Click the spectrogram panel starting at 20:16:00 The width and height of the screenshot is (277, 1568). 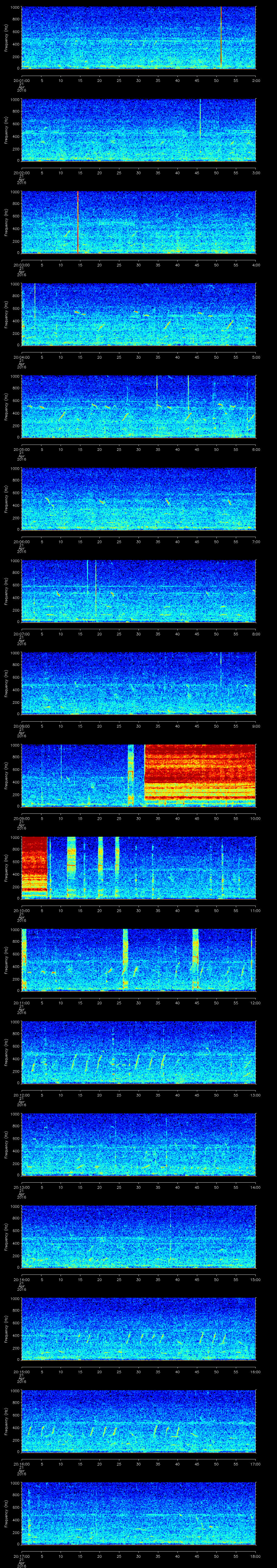pyautogui.click(x=138, y=1421)
